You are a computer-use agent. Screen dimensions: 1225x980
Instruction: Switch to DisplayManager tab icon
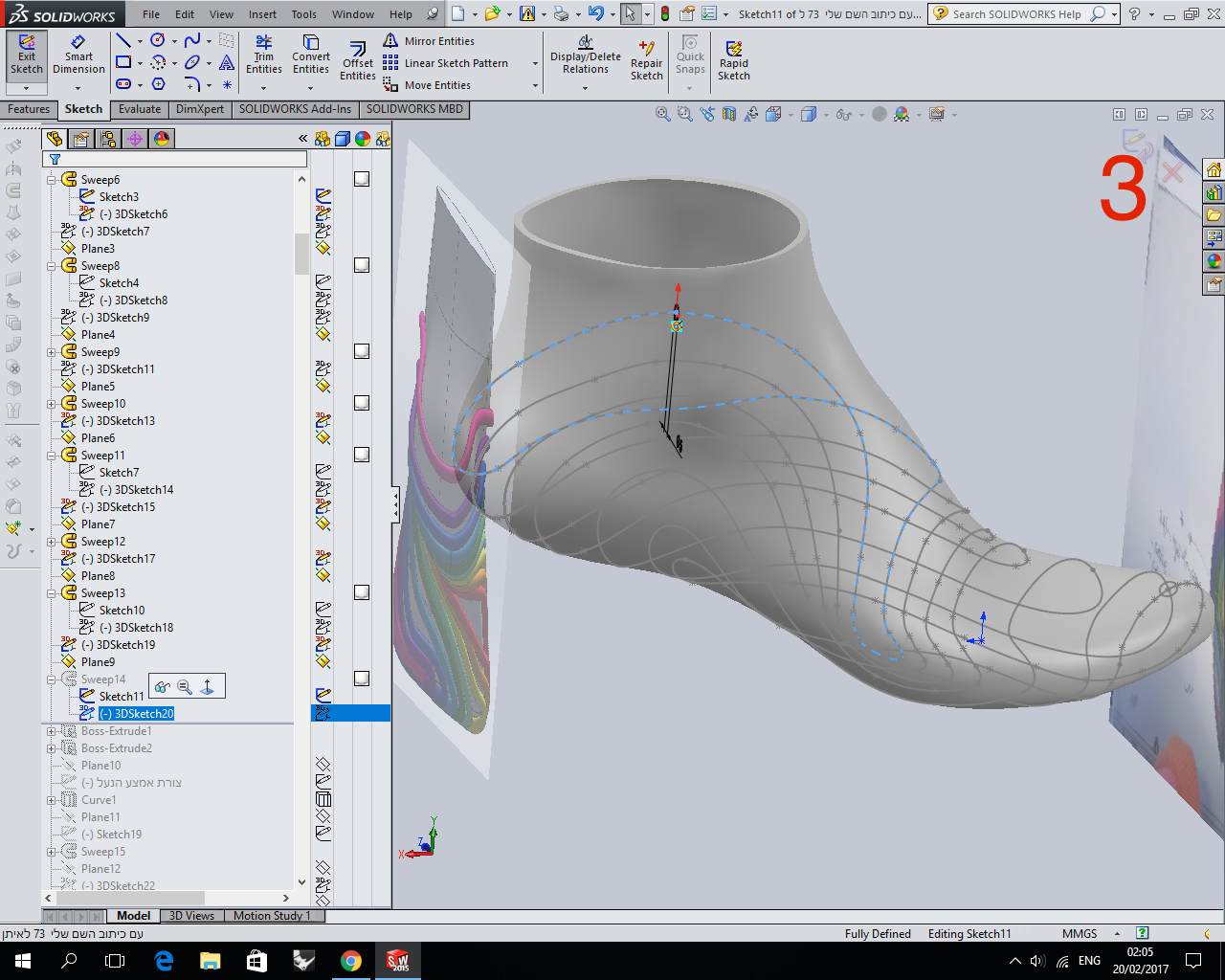pos(162,139)
